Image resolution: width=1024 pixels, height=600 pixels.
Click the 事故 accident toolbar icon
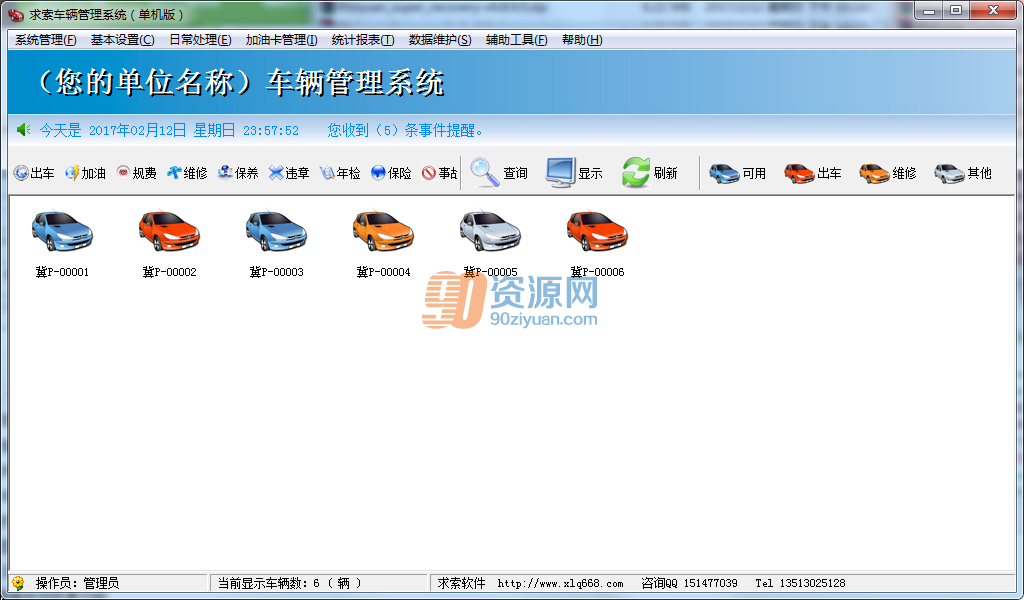(440, 173)
